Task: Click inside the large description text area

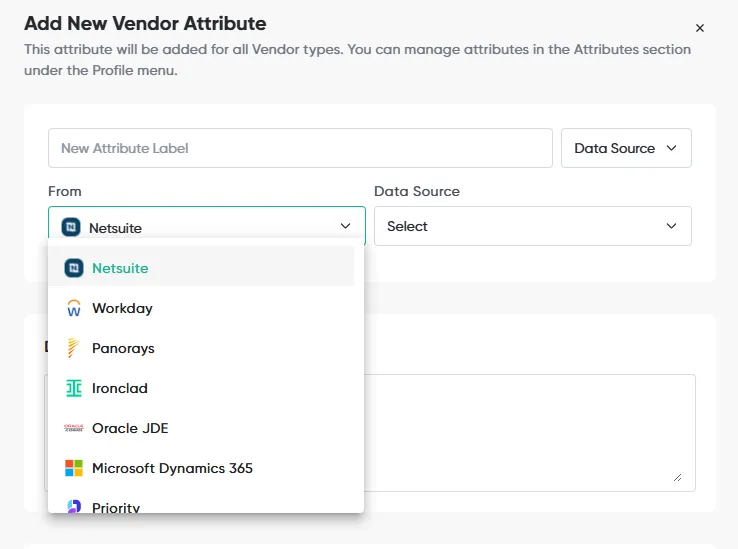Action: point(529,433)
